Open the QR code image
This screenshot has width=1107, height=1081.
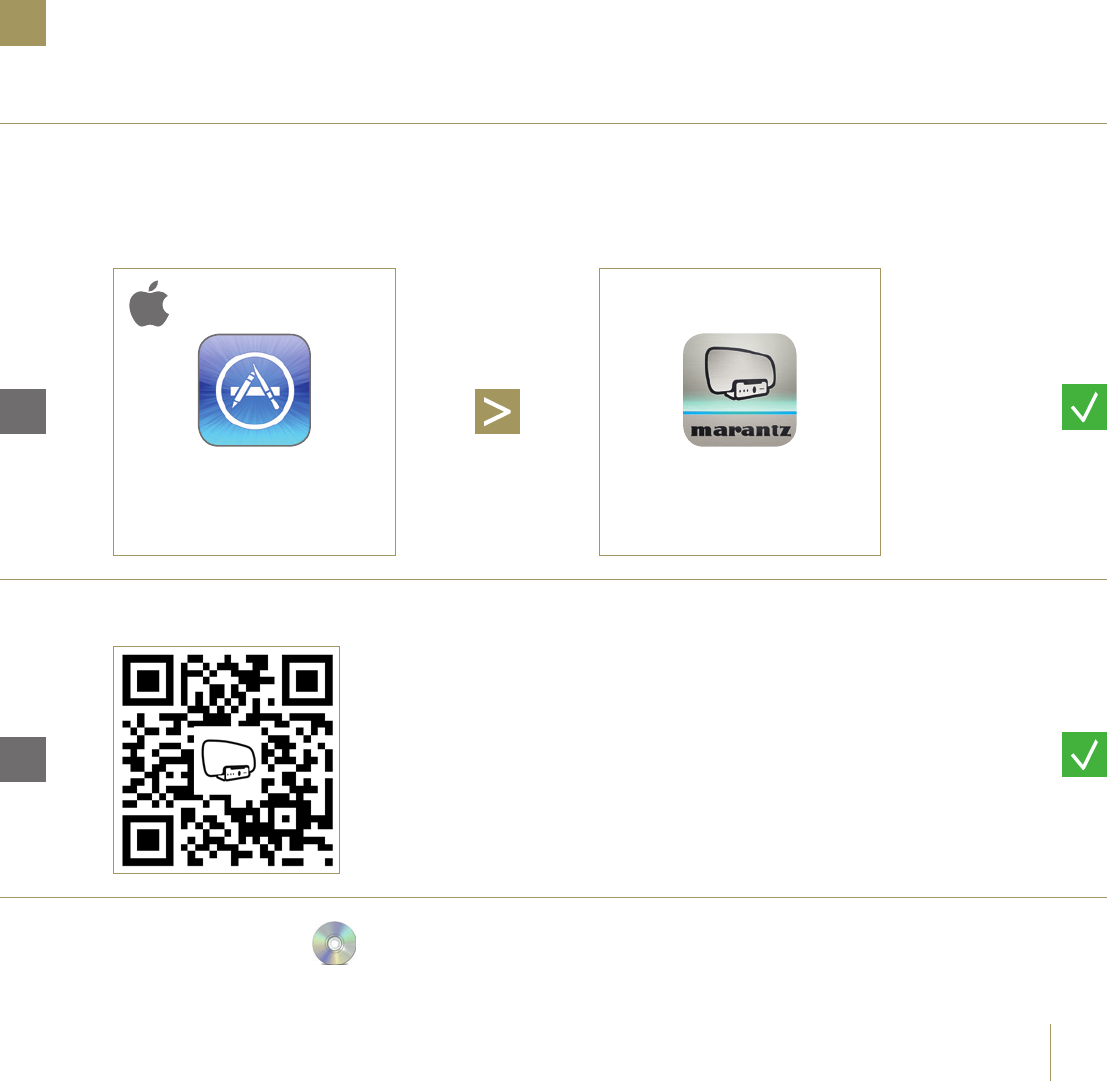click(227, 760)
